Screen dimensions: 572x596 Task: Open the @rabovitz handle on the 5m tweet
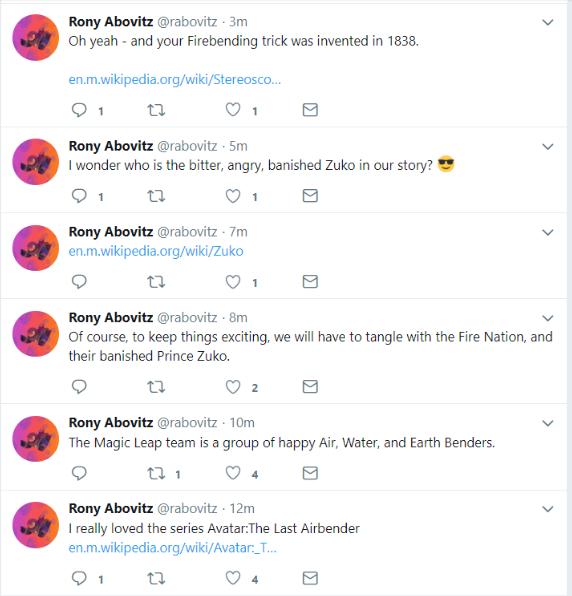[x=187, y=146]
